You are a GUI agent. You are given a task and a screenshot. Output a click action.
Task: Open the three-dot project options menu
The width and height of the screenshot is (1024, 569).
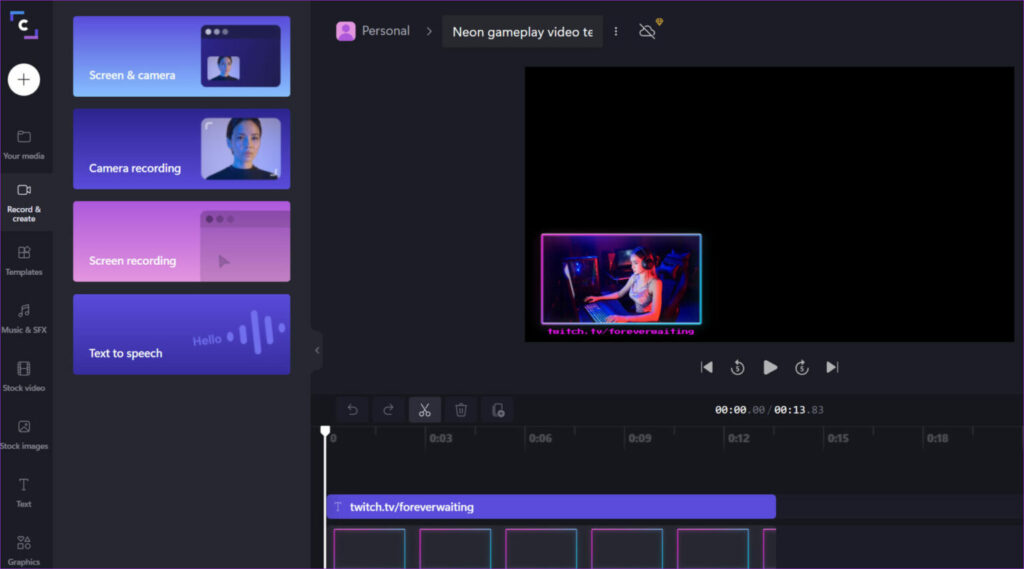(616, 31)
